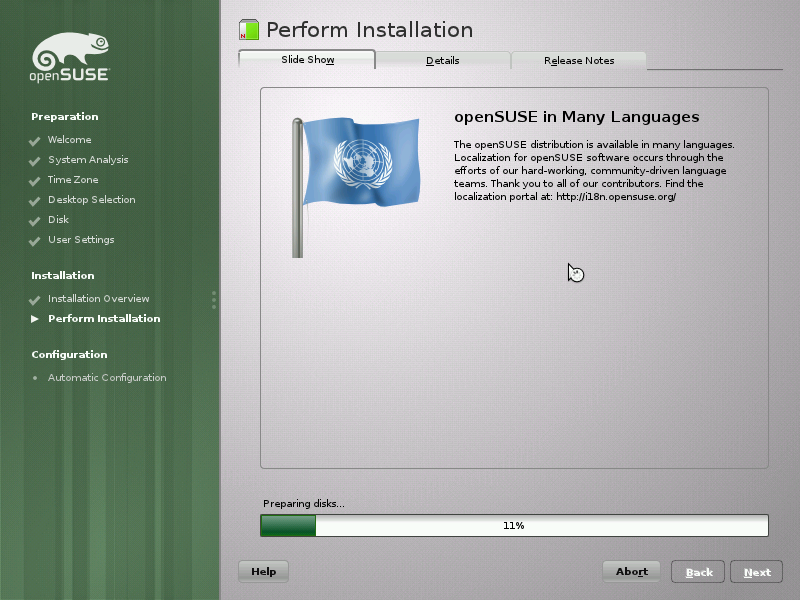800x600 pixels.
Task: Select the Slide Show tab
Action: (305, 59)
